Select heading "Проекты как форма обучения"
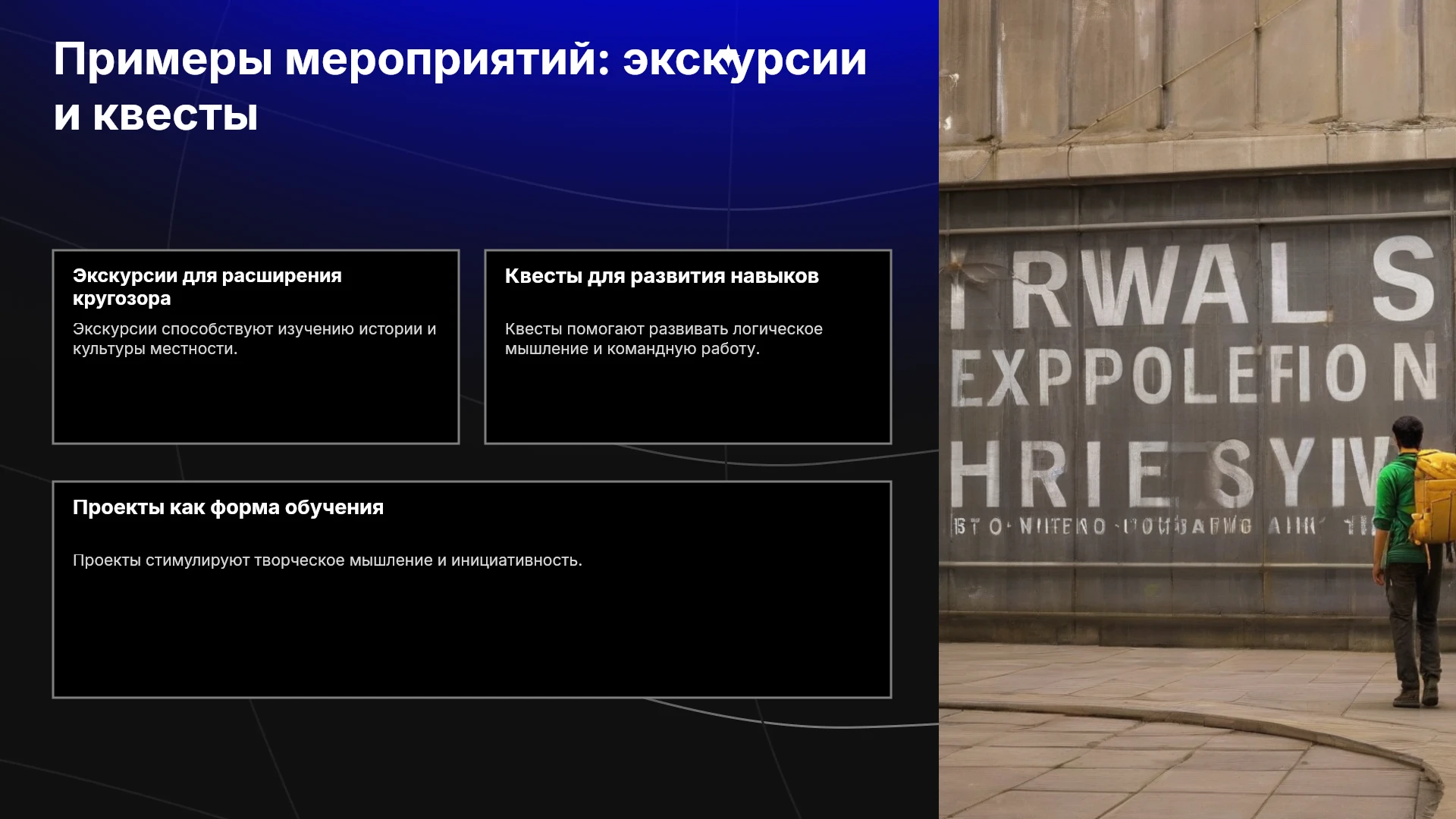The height and width of the screenshot is (819, 1456). click(x=228, y=507)
